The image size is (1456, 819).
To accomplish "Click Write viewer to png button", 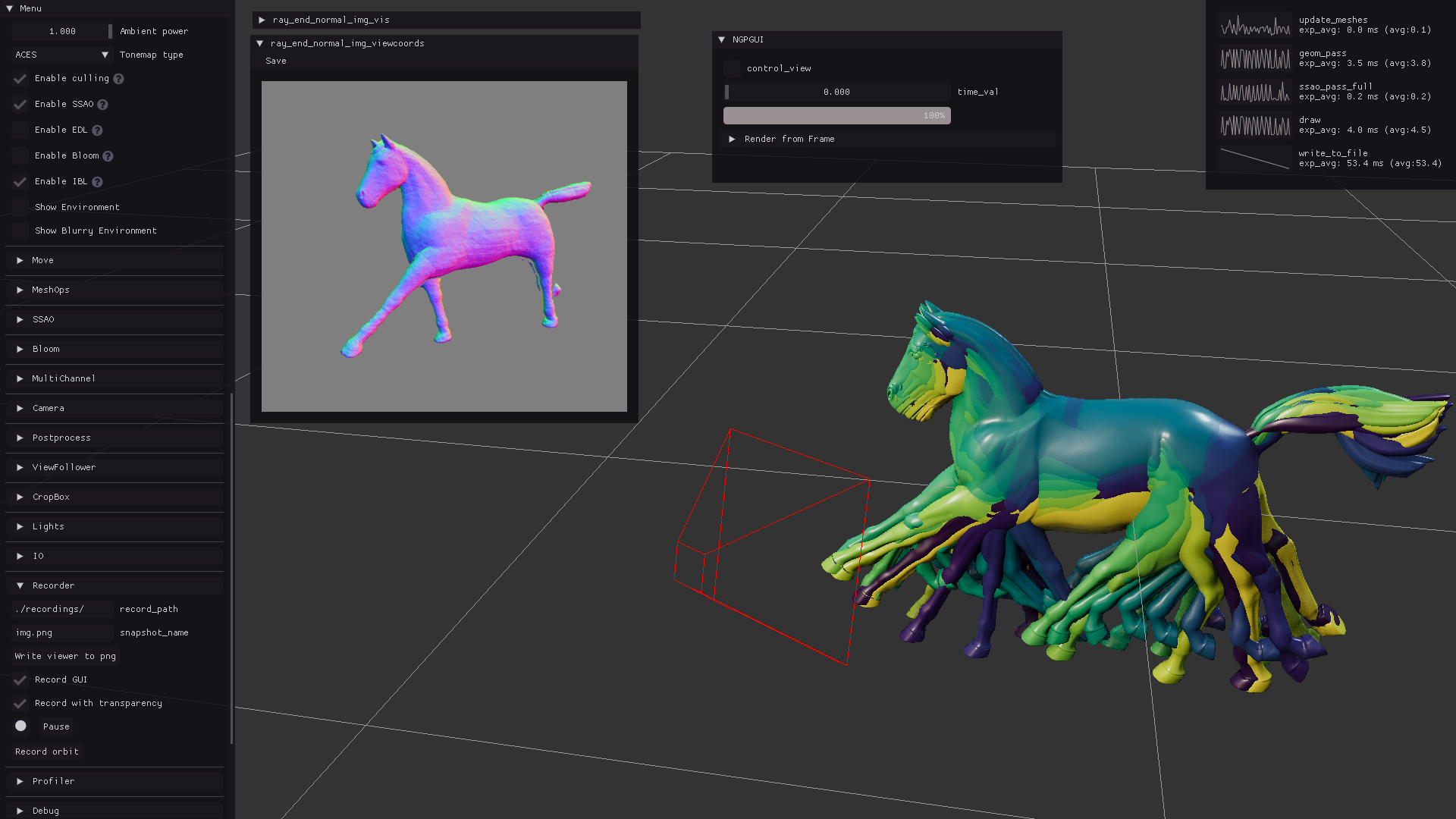I will pyautogui.click(x=65, y=656).
